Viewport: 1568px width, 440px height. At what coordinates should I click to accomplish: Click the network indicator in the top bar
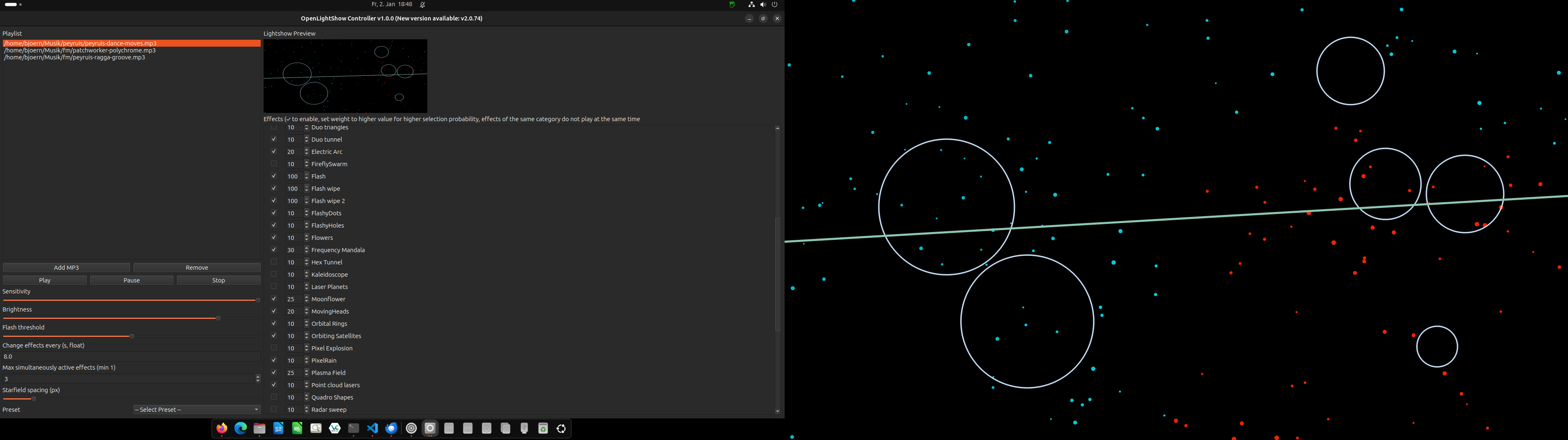[x=751, y=4]
